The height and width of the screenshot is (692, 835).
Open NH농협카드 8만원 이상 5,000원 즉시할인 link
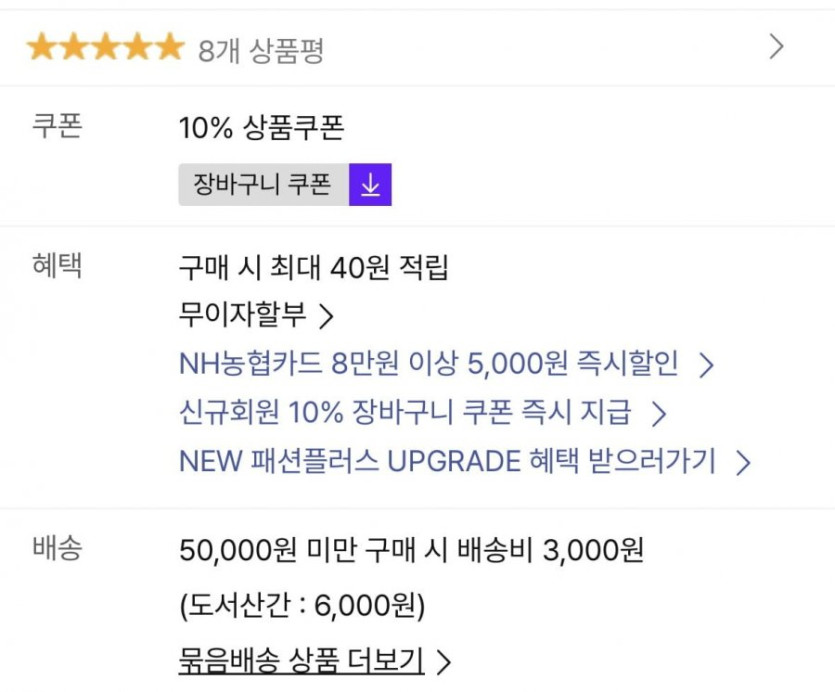tap(428, 364)
